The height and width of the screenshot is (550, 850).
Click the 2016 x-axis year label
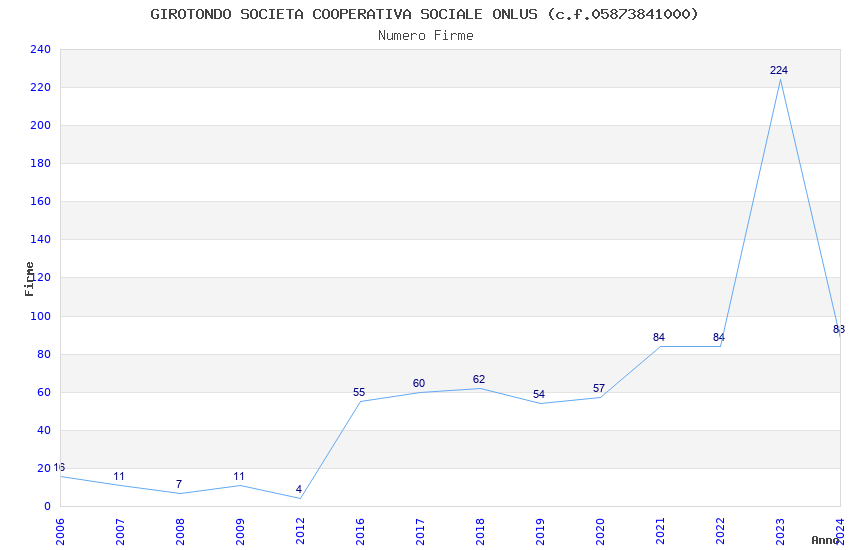pos(360,532)
